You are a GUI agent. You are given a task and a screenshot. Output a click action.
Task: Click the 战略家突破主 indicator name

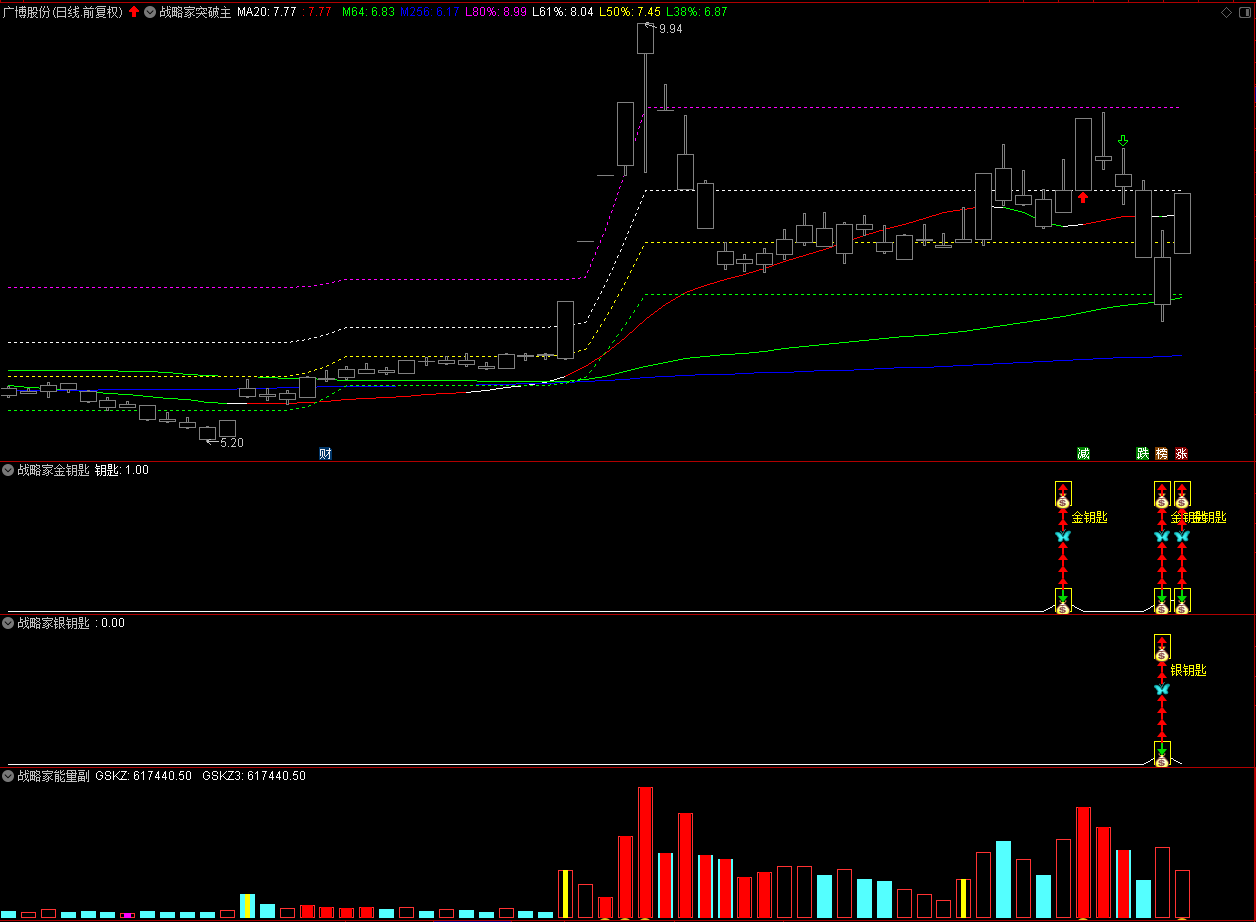point(195,12)
